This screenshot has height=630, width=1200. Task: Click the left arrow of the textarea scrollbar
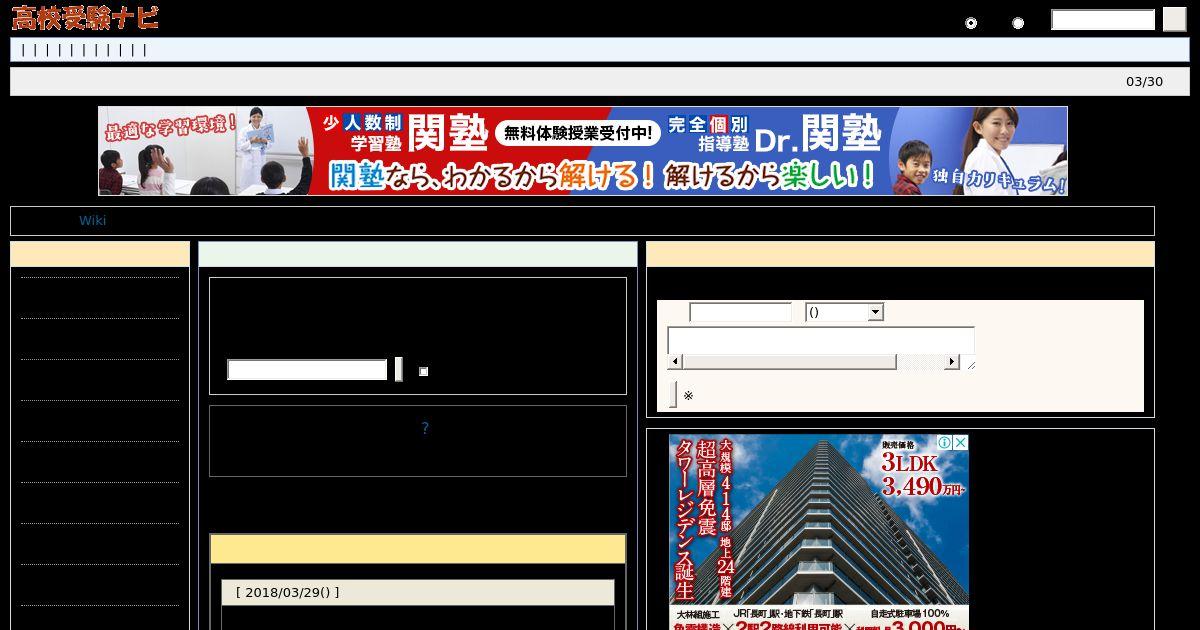point(675,362)
